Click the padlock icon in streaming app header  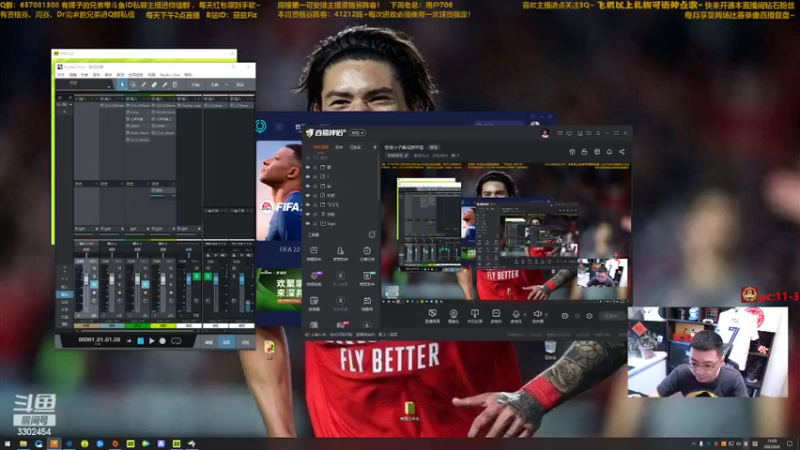(584, 152)
